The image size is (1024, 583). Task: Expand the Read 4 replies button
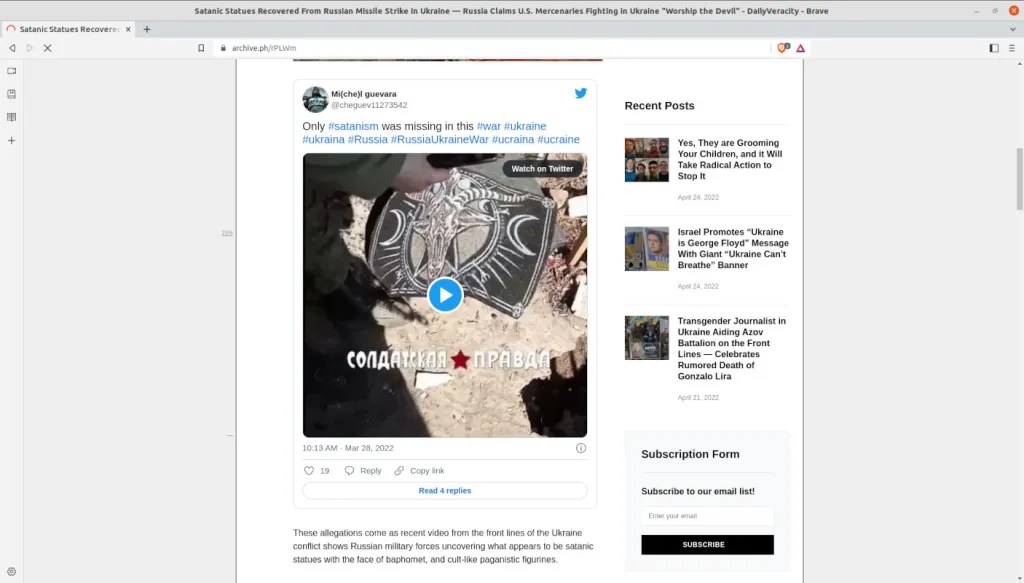[x=445, y=491]
